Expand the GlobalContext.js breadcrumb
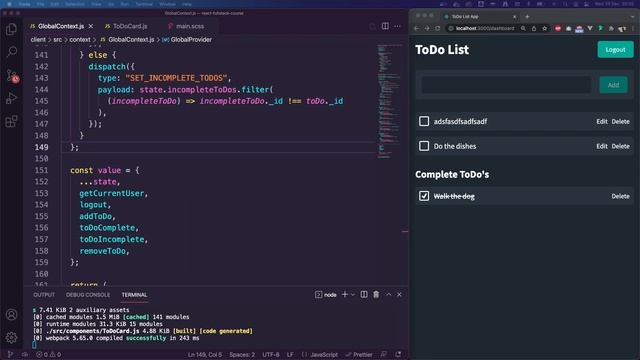 pyautogui.click(x=127, y=40)
